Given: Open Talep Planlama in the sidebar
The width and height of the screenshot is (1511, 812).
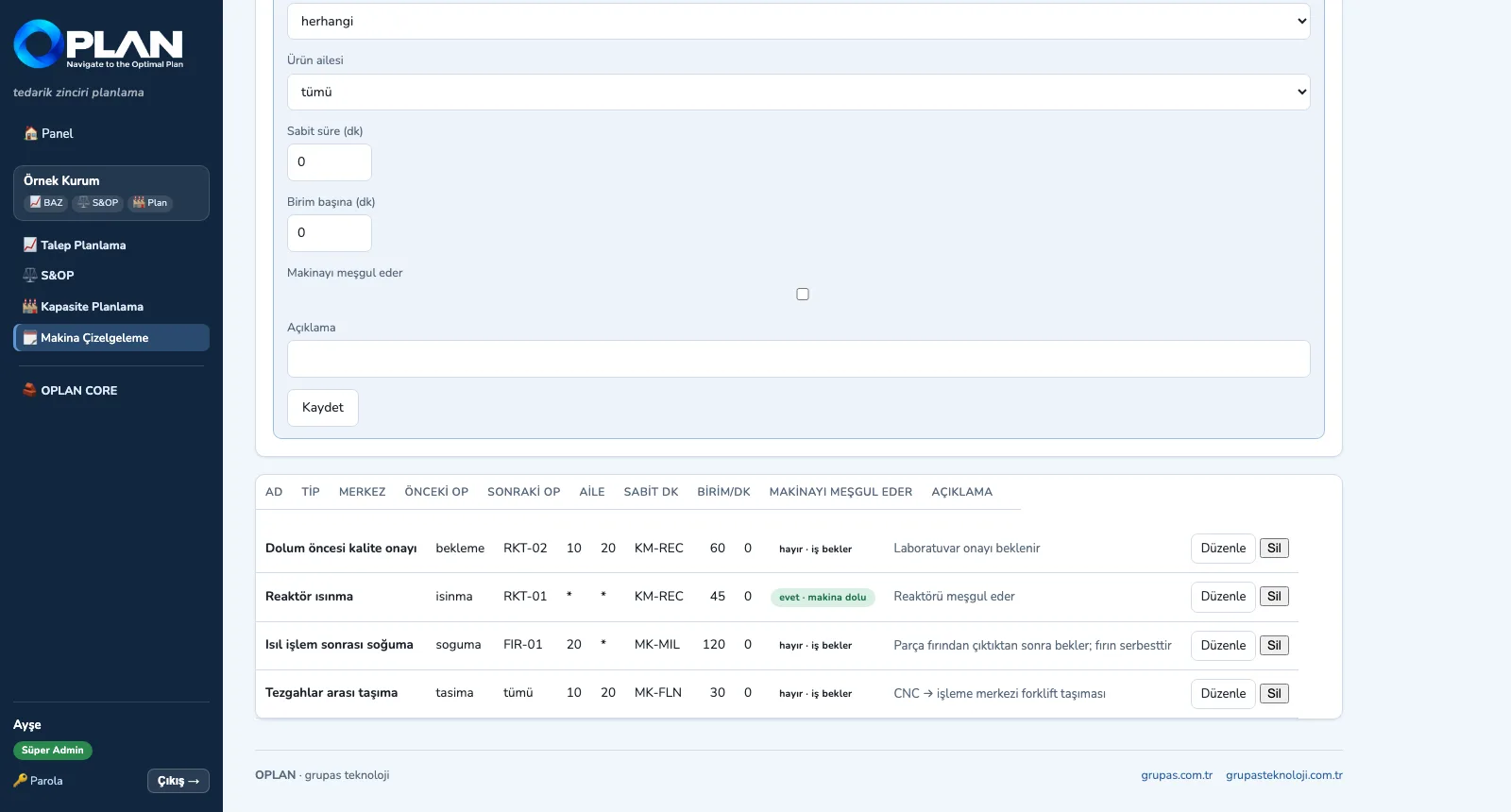Looking at the screenshot, I should (x=111, y=245).
